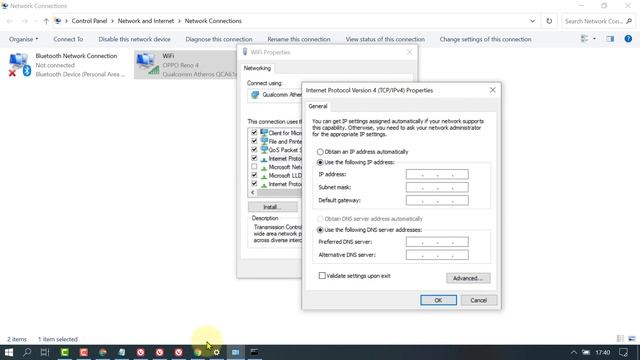
Task: Toggle the preview pane icon
Action: coord(610,39)
